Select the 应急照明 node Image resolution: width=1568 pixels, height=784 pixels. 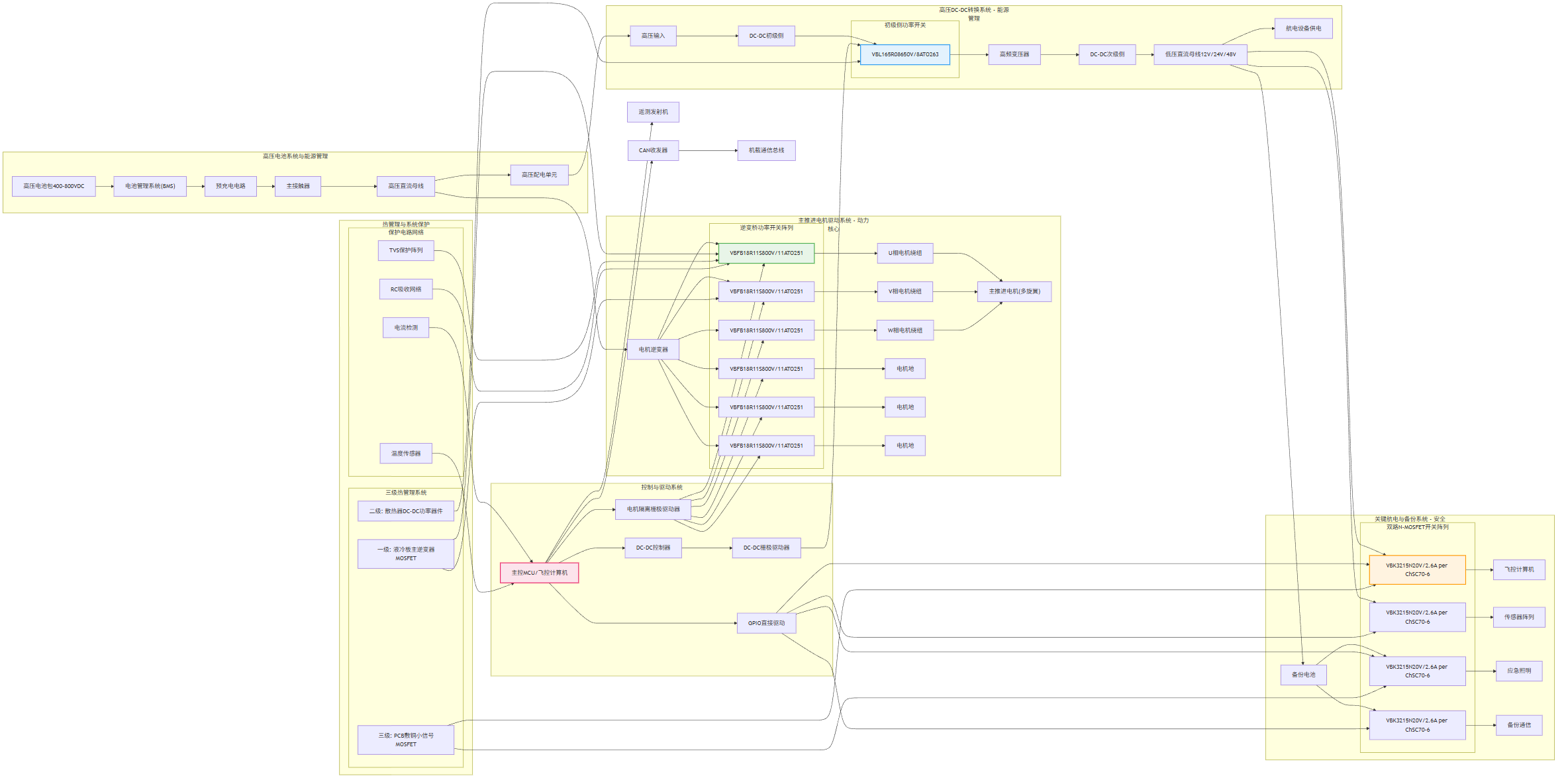tap(1519, 671)
